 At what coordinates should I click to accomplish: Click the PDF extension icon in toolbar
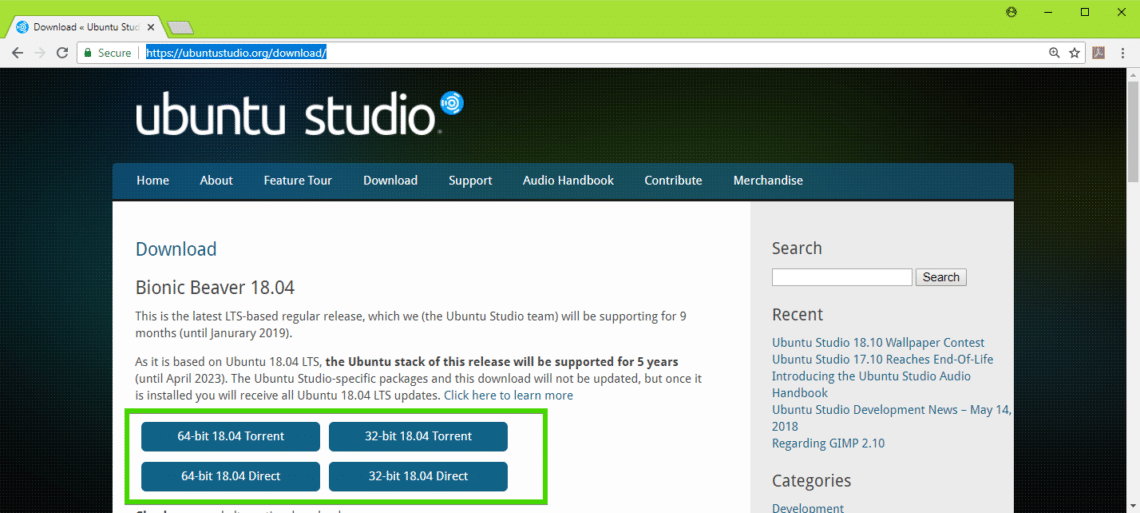pos(1099,53)
